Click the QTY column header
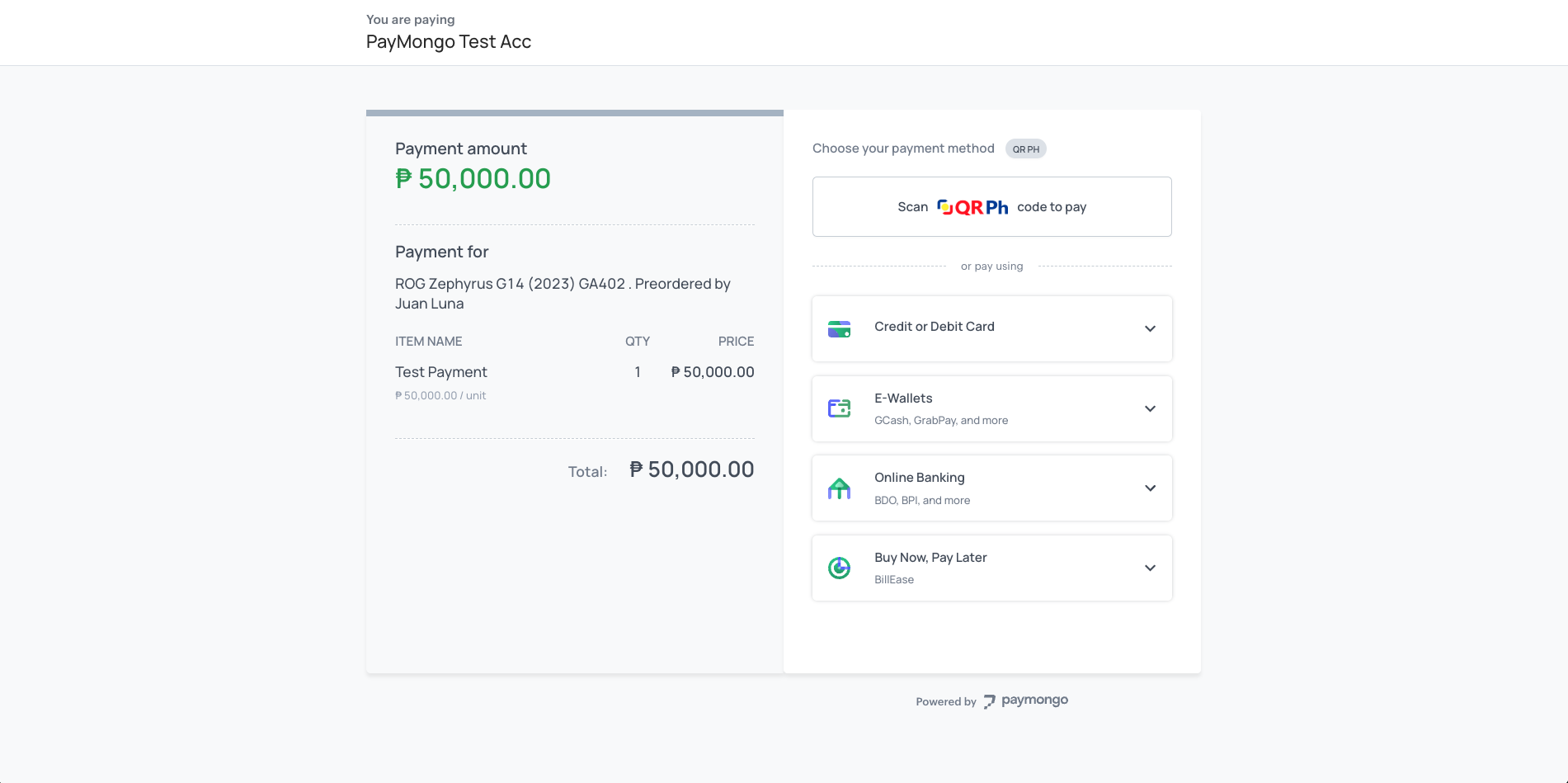The width and height of the screenshot is (1568, 783). coord(638,342)
